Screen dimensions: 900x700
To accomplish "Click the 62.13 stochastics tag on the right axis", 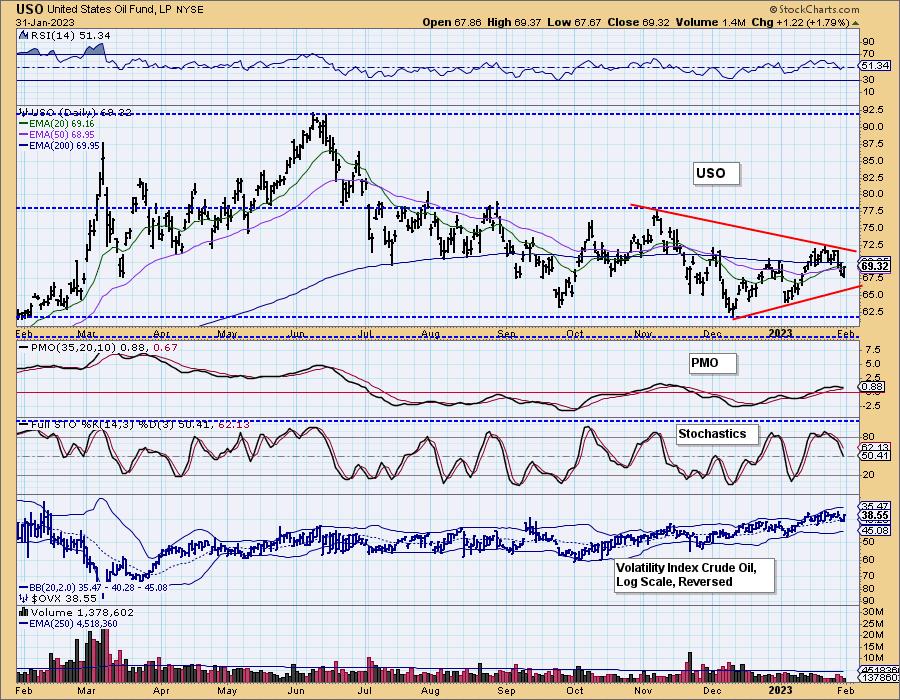I will pos(875,446).
